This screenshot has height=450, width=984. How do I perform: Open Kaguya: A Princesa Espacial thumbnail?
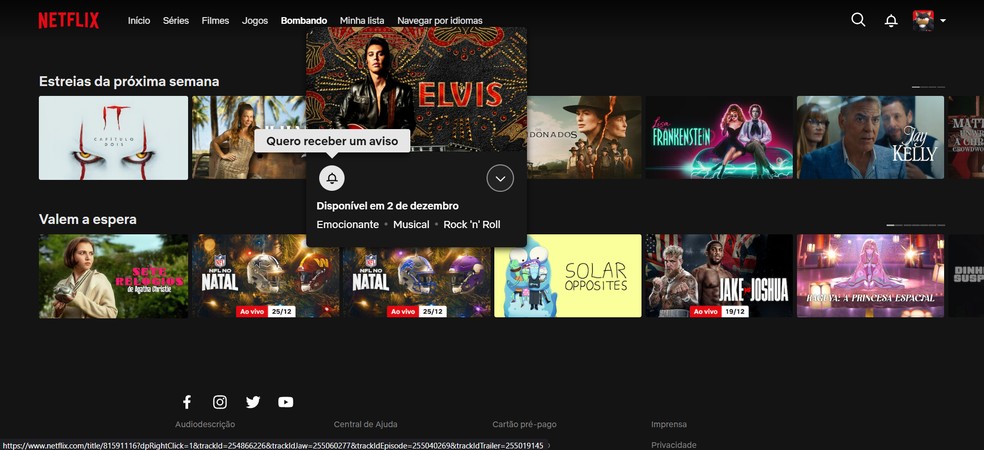pos(870,276)
